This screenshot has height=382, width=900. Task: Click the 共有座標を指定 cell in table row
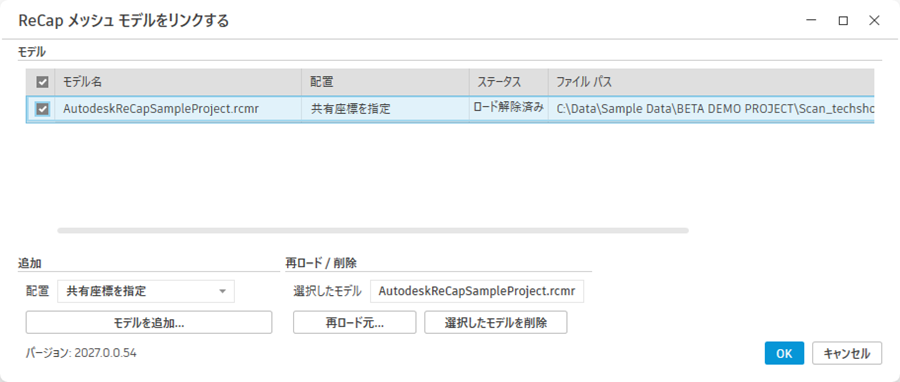(385, 108)
